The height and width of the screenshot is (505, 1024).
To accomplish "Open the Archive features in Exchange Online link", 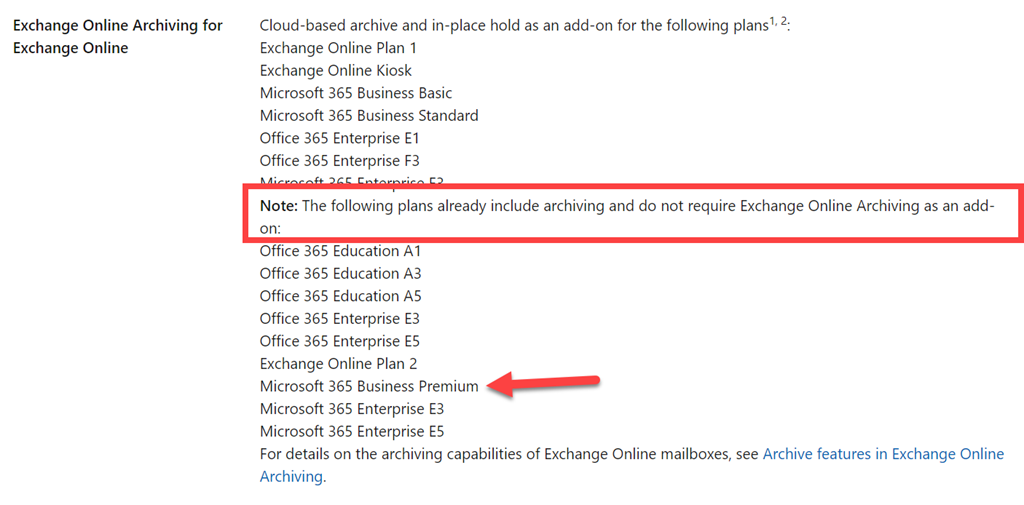I will coord(883,454).
